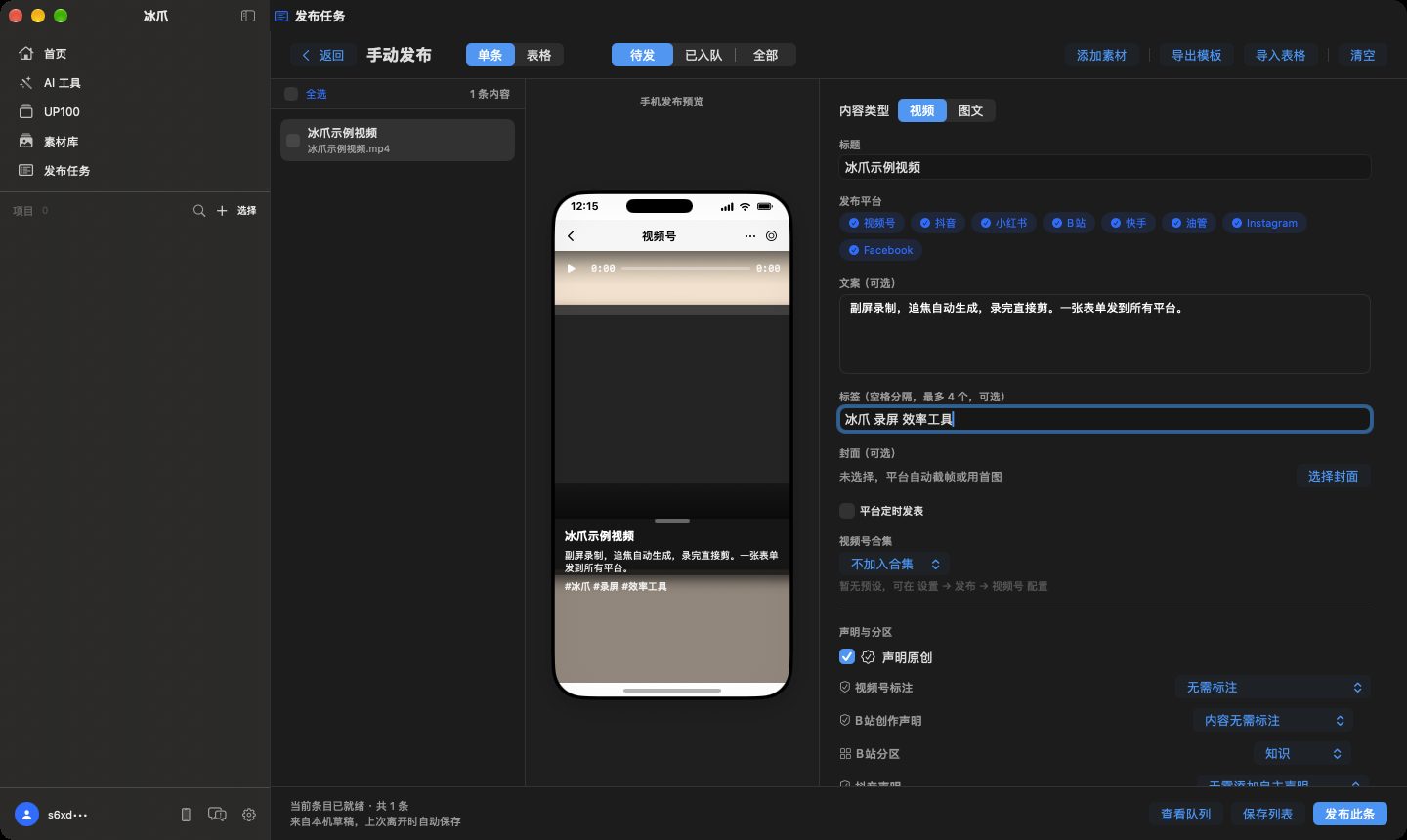Click the phone device icon in bottom bar
Viewport: 1407px width, 840px height.
[186, 815]
